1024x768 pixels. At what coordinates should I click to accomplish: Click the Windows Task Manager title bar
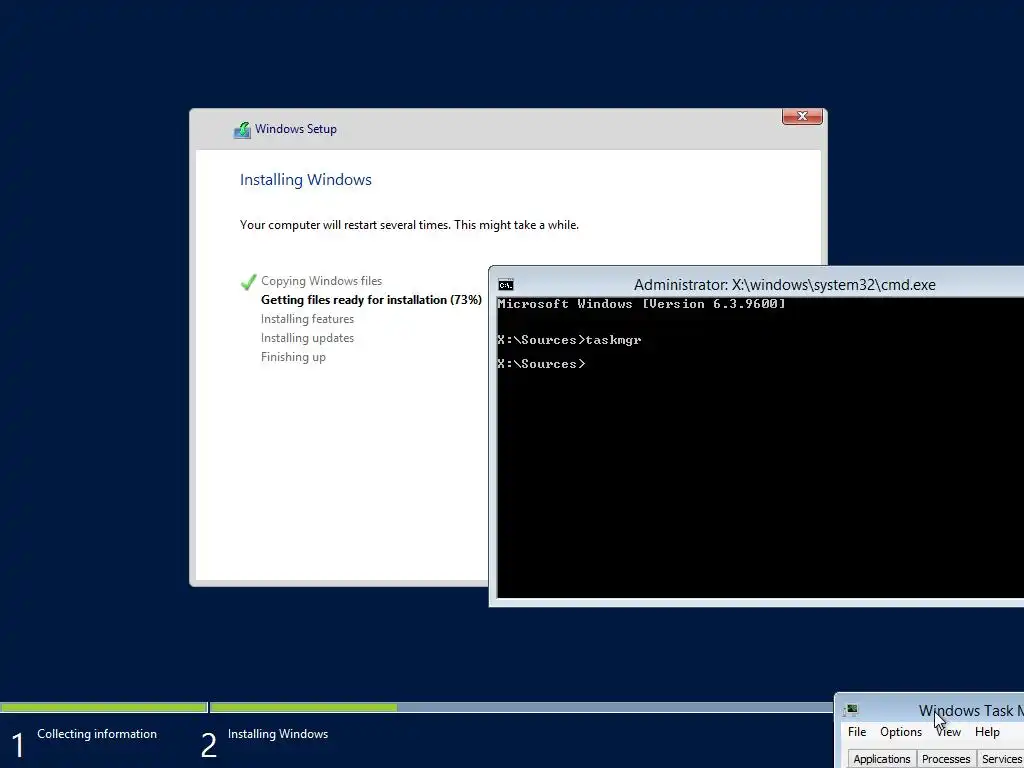click(x=930, y=710)
